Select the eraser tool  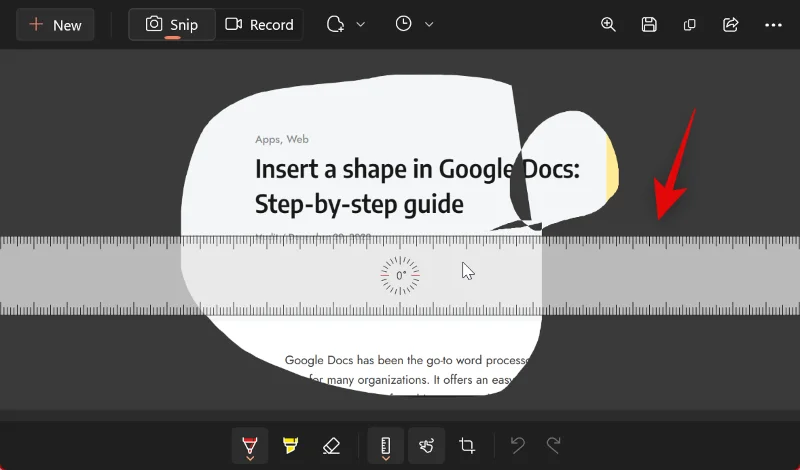pos(331,445)
